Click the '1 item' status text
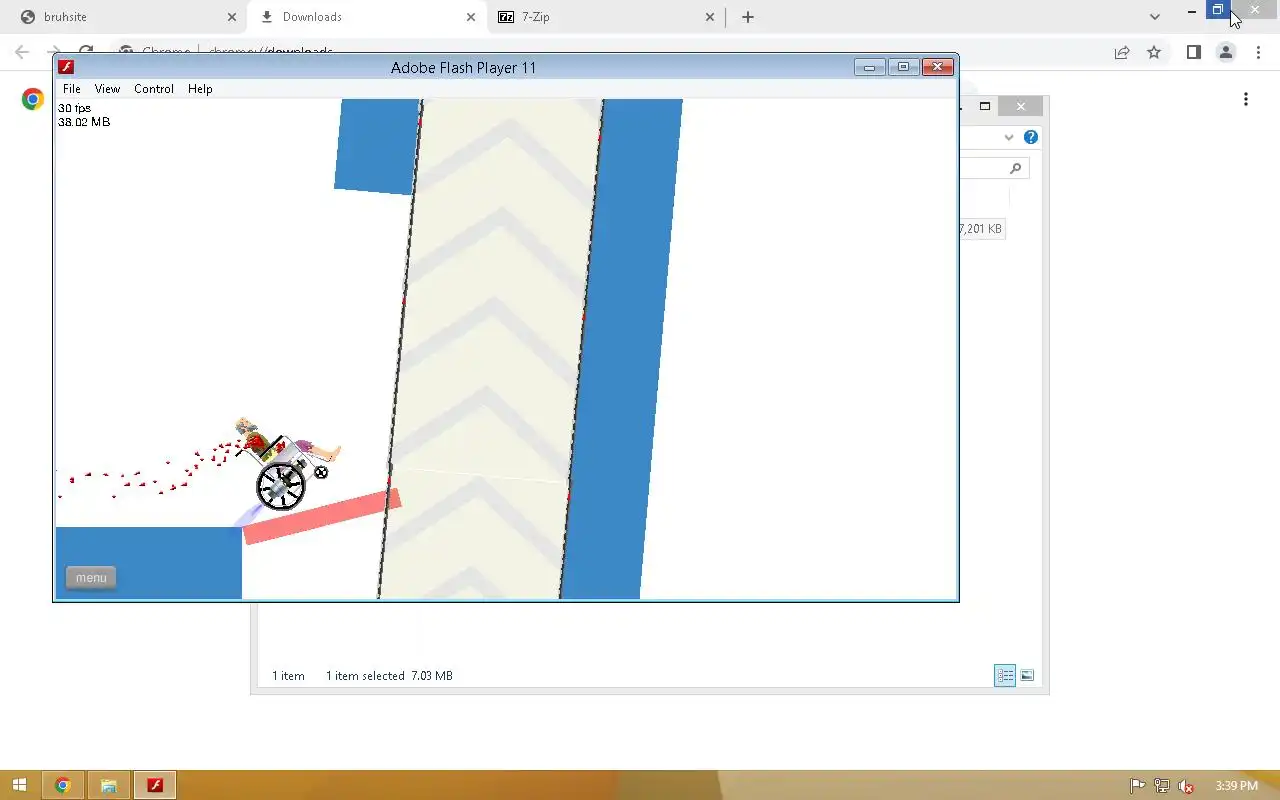Viewport: 1280px width, 800px height. [x=288, y=676]
